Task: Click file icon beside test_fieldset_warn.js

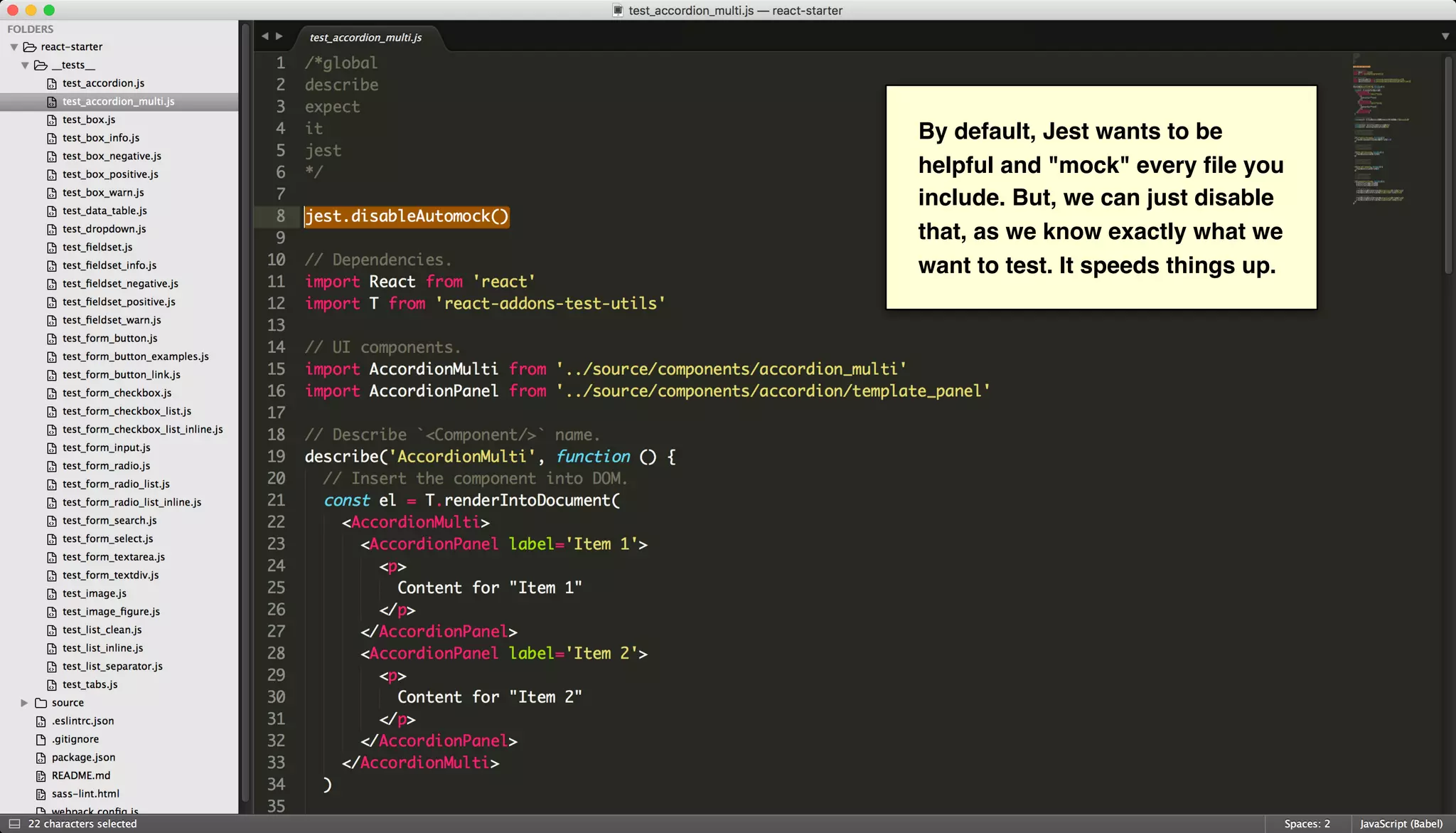Action: coord(52,321)
